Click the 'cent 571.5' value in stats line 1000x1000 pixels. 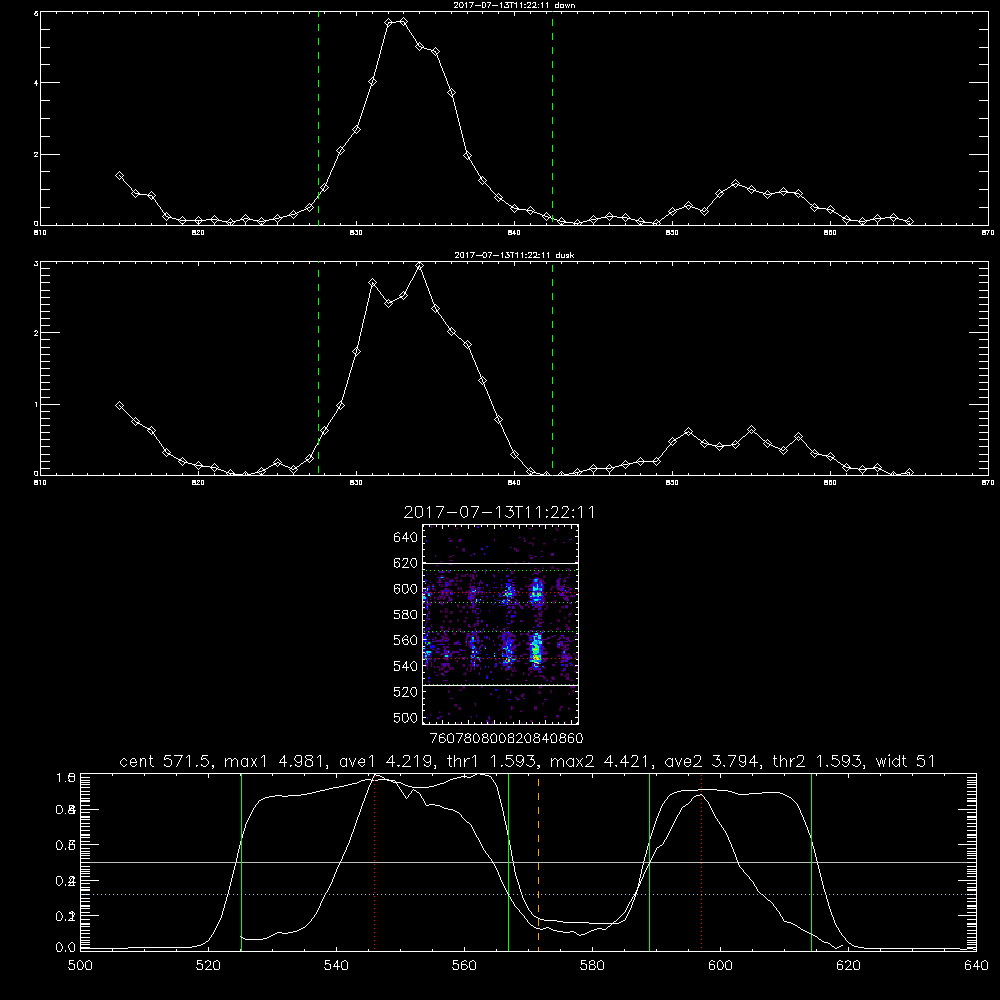coord(166,761)
